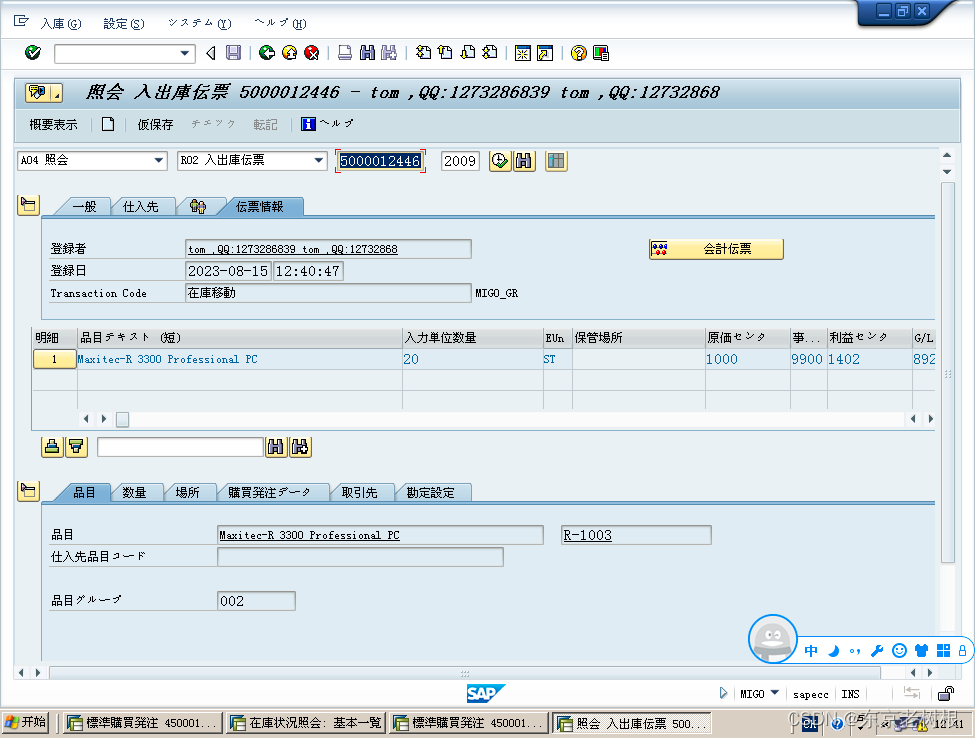This screenshot has width=975, height=738.
Task: Switch to the 一般 header tab
Action: tap(84, 207)
